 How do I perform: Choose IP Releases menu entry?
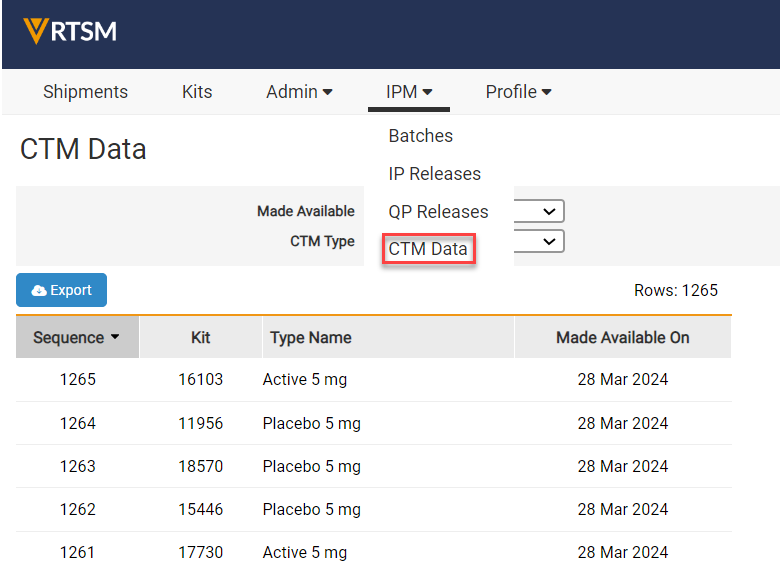(434, 174)
